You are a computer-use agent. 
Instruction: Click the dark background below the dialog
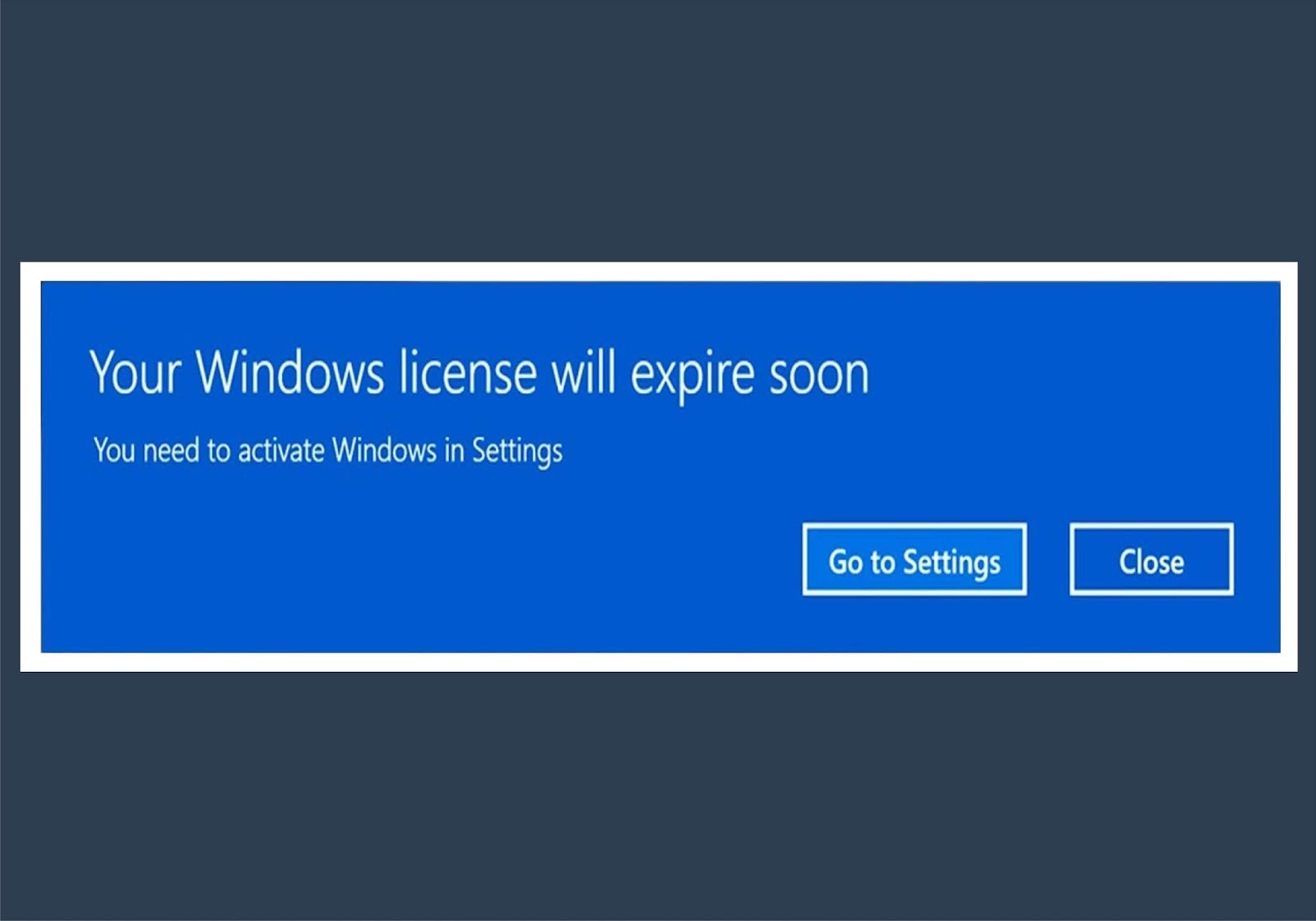[x=658, y=796]
